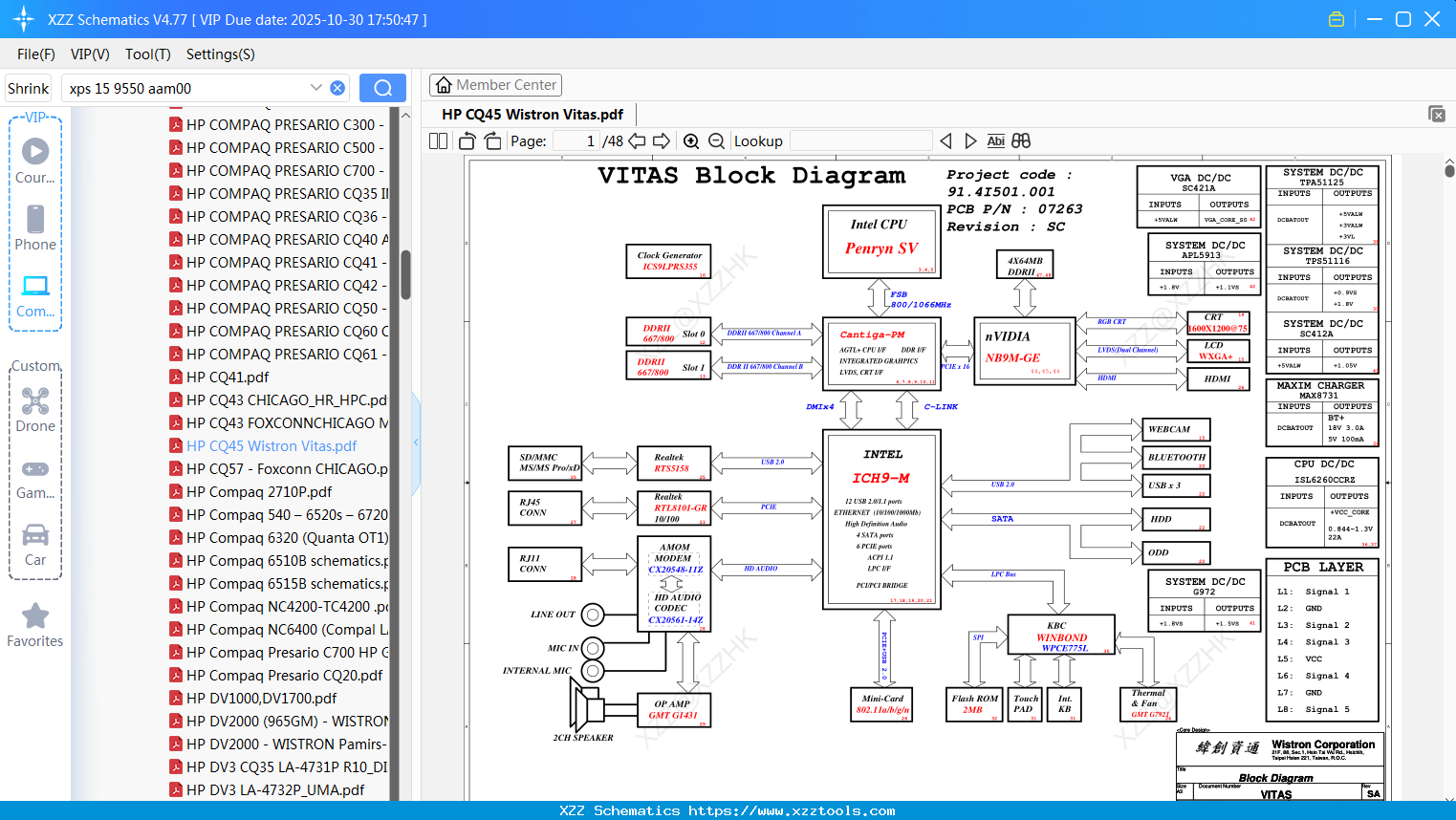Open the Tool(T) menu

pyautogui.click(x=148, y=54)
